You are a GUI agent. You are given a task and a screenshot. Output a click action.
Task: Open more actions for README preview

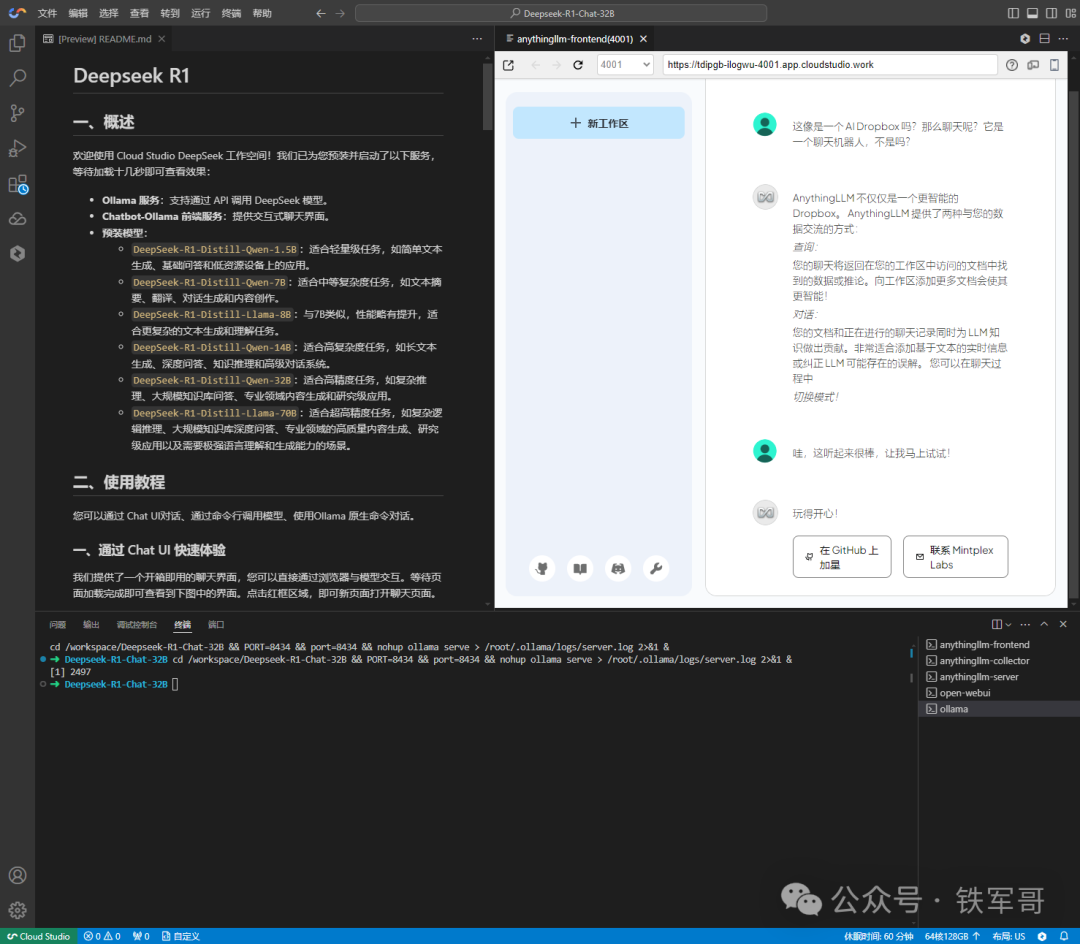pyautogui.click(x=477, y=39)
